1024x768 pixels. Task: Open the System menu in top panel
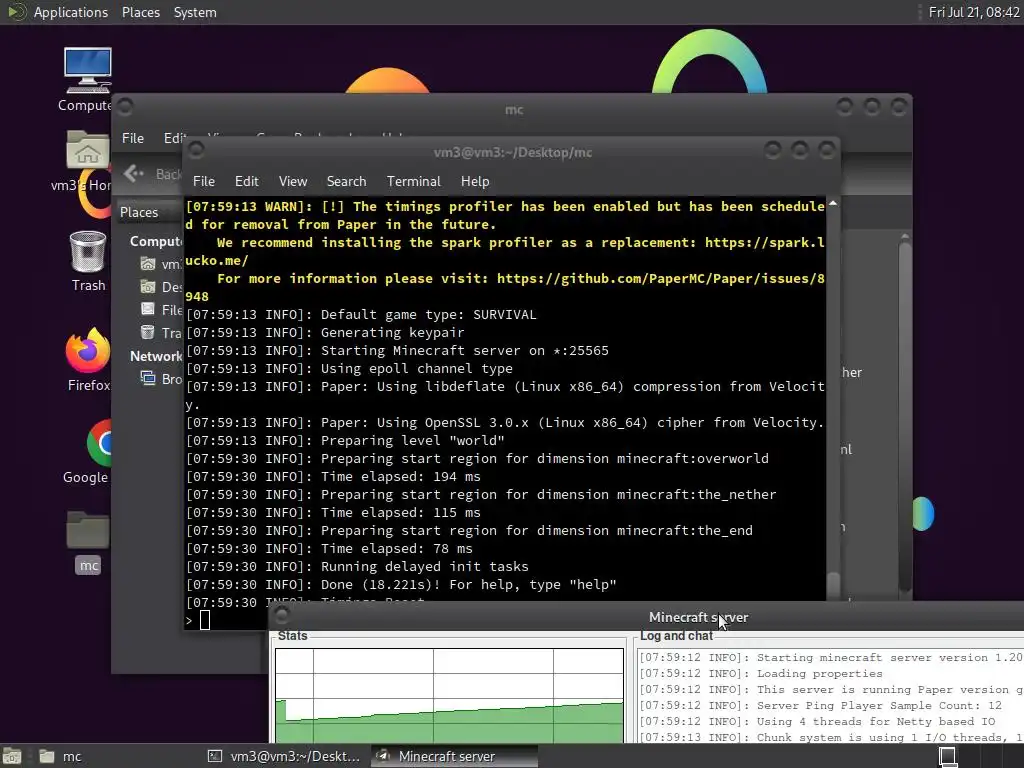coord(195,12)
